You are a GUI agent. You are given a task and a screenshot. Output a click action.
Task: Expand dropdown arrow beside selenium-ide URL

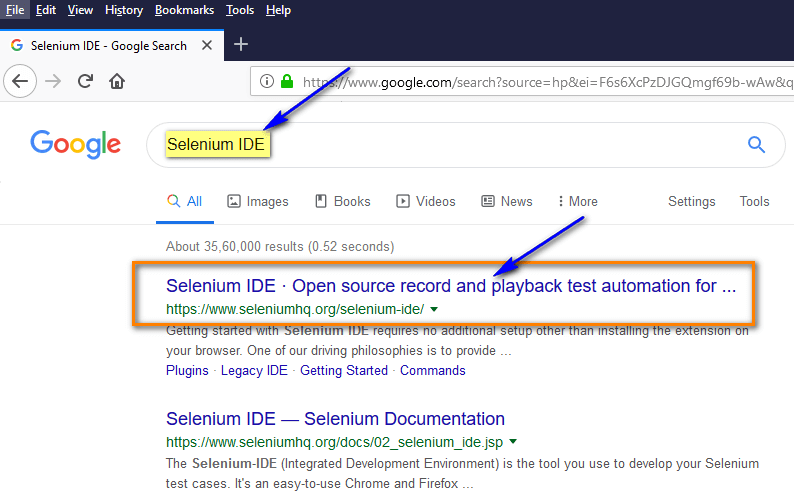(x=434, y=309)
